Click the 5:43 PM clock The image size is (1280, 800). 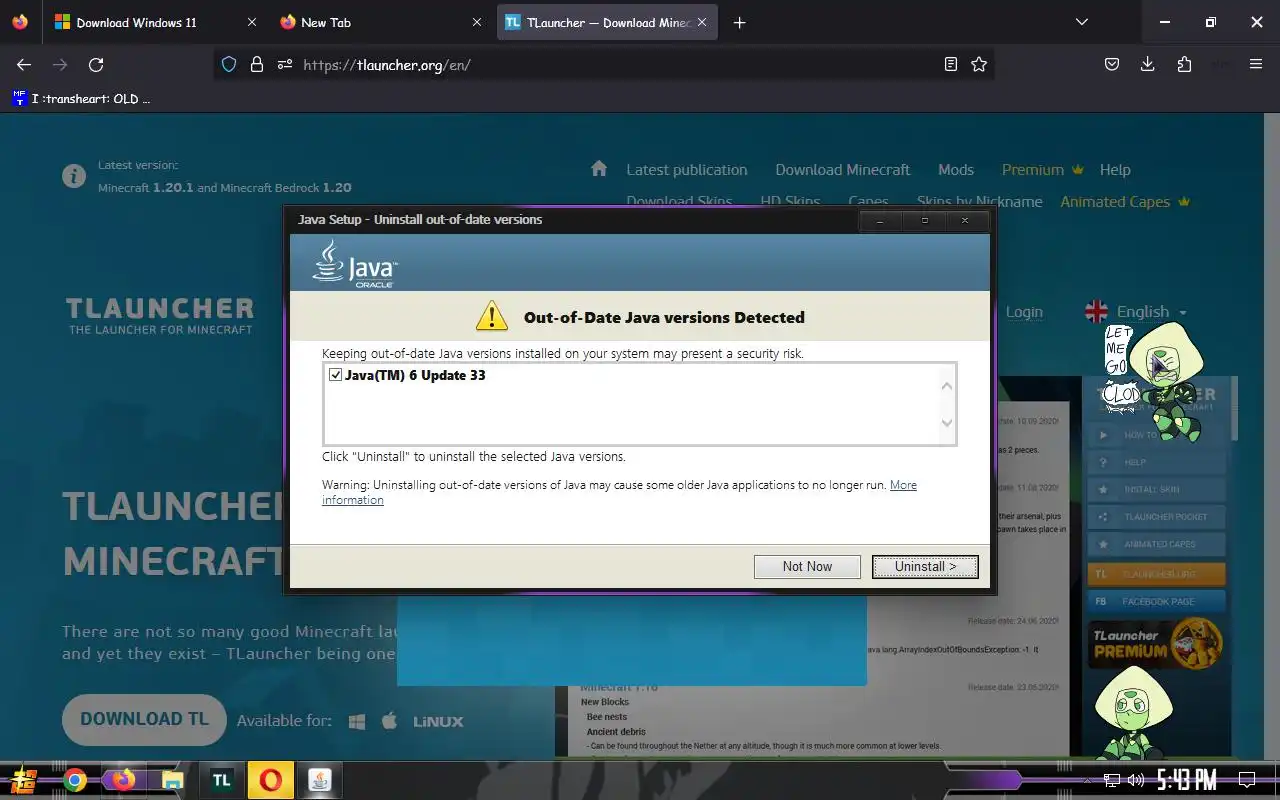(1186, 780)
